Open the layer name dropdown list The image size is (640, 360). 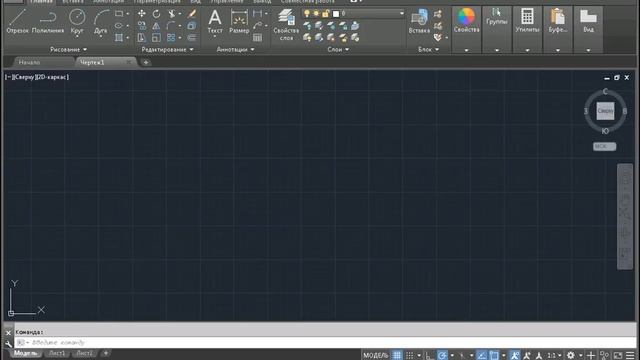pyautogui.click(x=402, y=14)
